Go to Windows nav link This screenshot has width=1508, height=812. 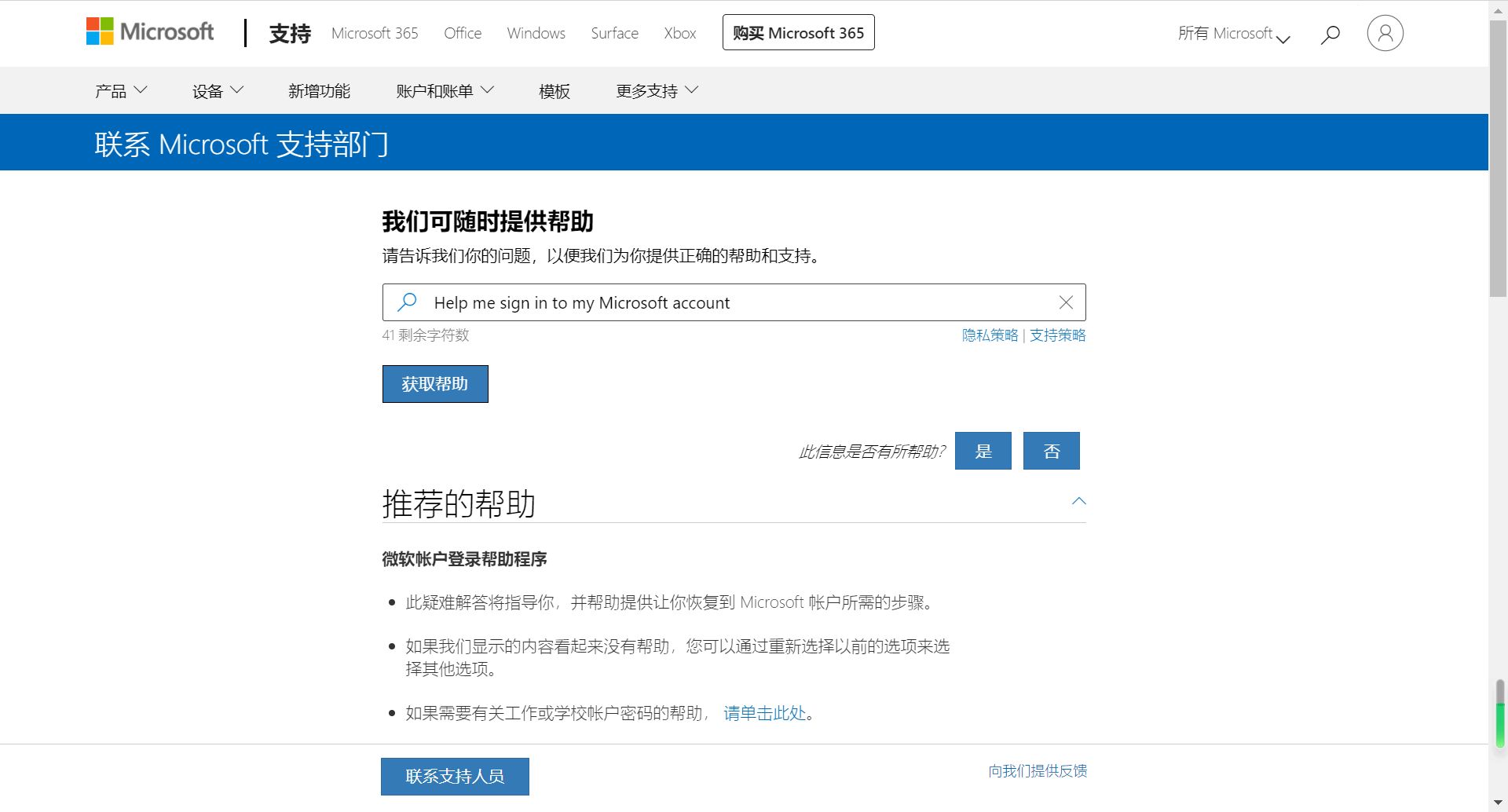(x=536, y=33)
